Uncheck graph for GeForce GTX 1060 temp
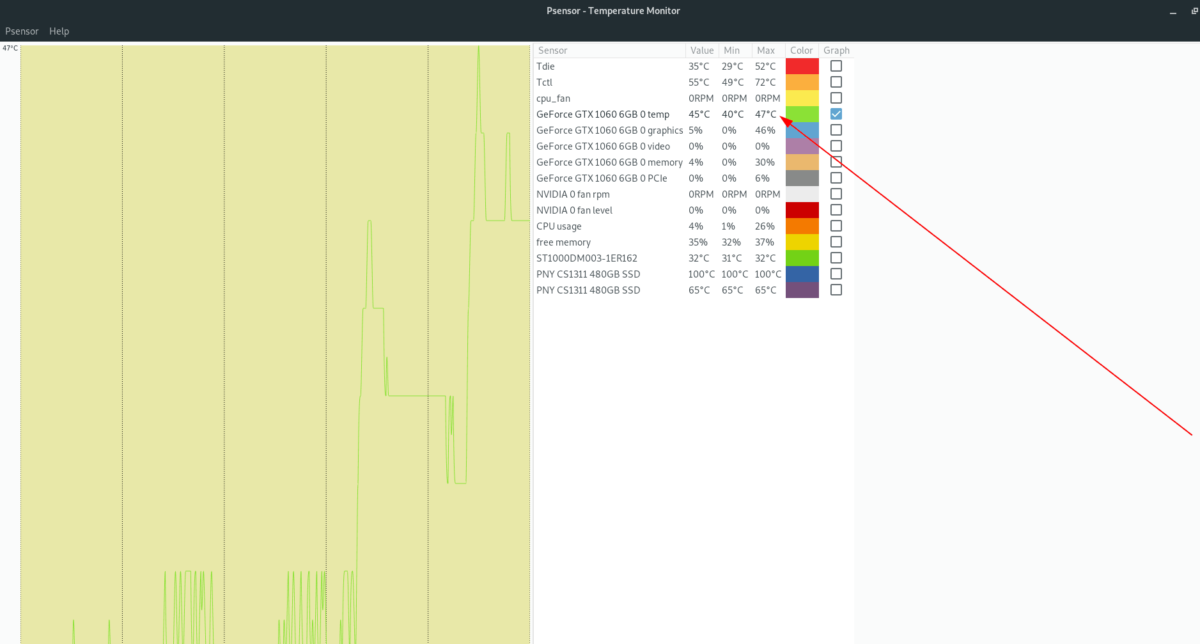Viewport: 1200px width, 644px height. (836, 114)
